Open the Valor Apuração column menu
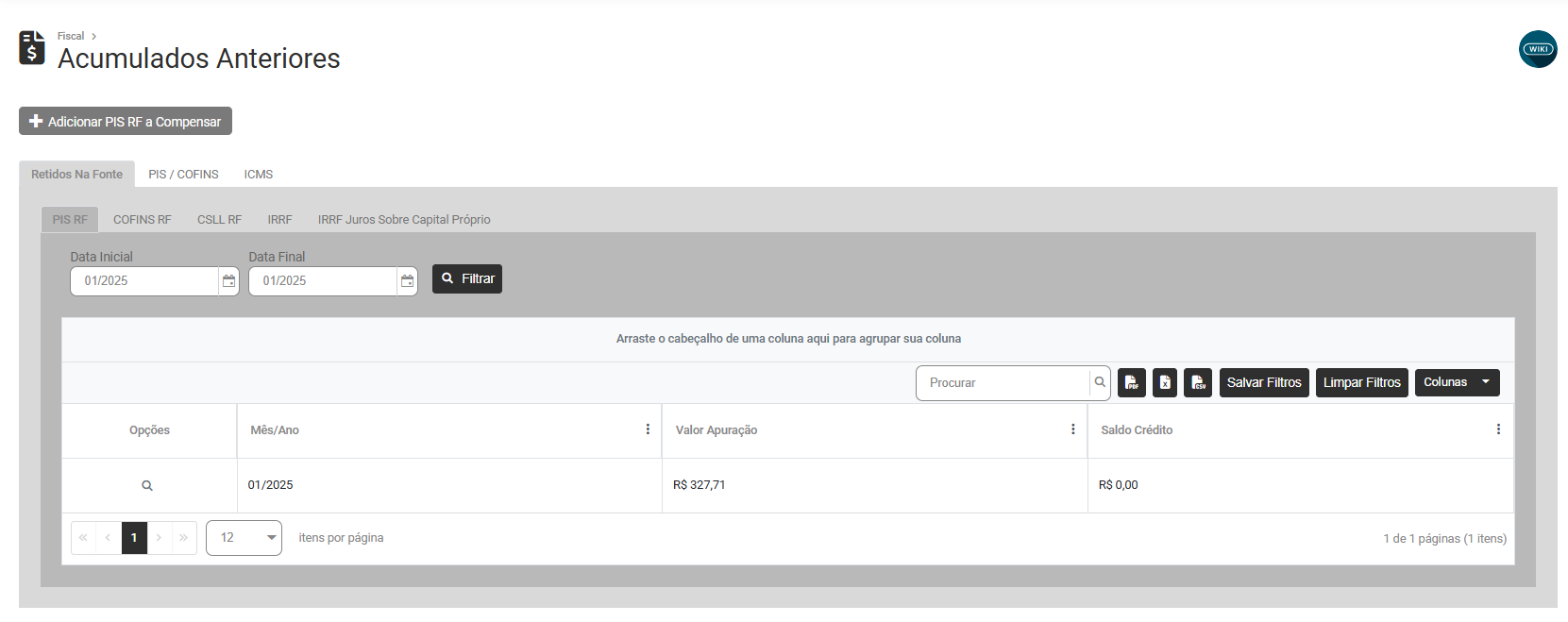 coord(1072,429)
